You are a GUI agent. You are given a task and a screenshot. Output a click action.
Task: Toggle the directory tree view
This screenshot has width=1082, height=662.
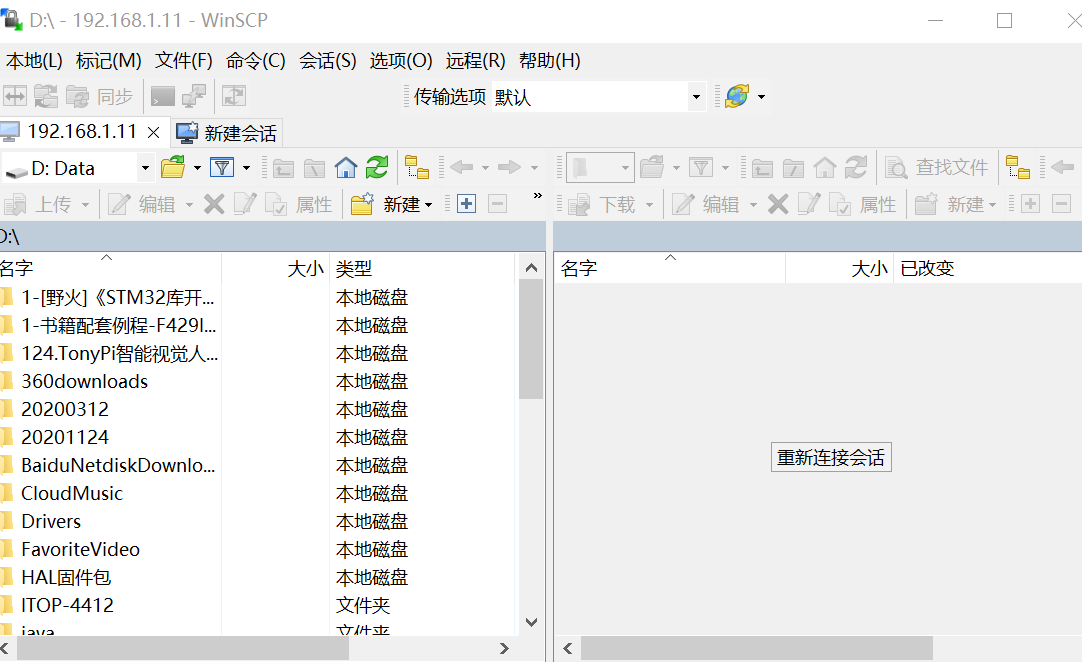click(x=418, y=169)
